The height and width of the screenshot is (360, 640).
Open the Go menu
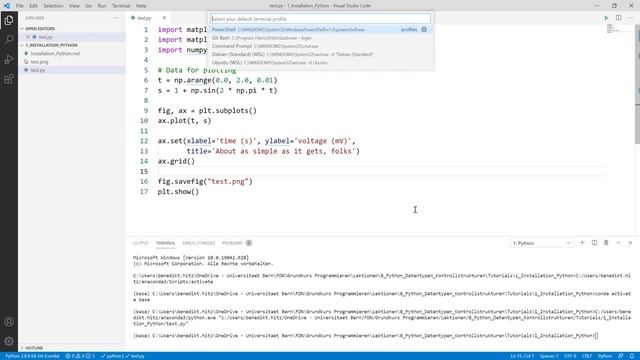[x=89, y=6]
